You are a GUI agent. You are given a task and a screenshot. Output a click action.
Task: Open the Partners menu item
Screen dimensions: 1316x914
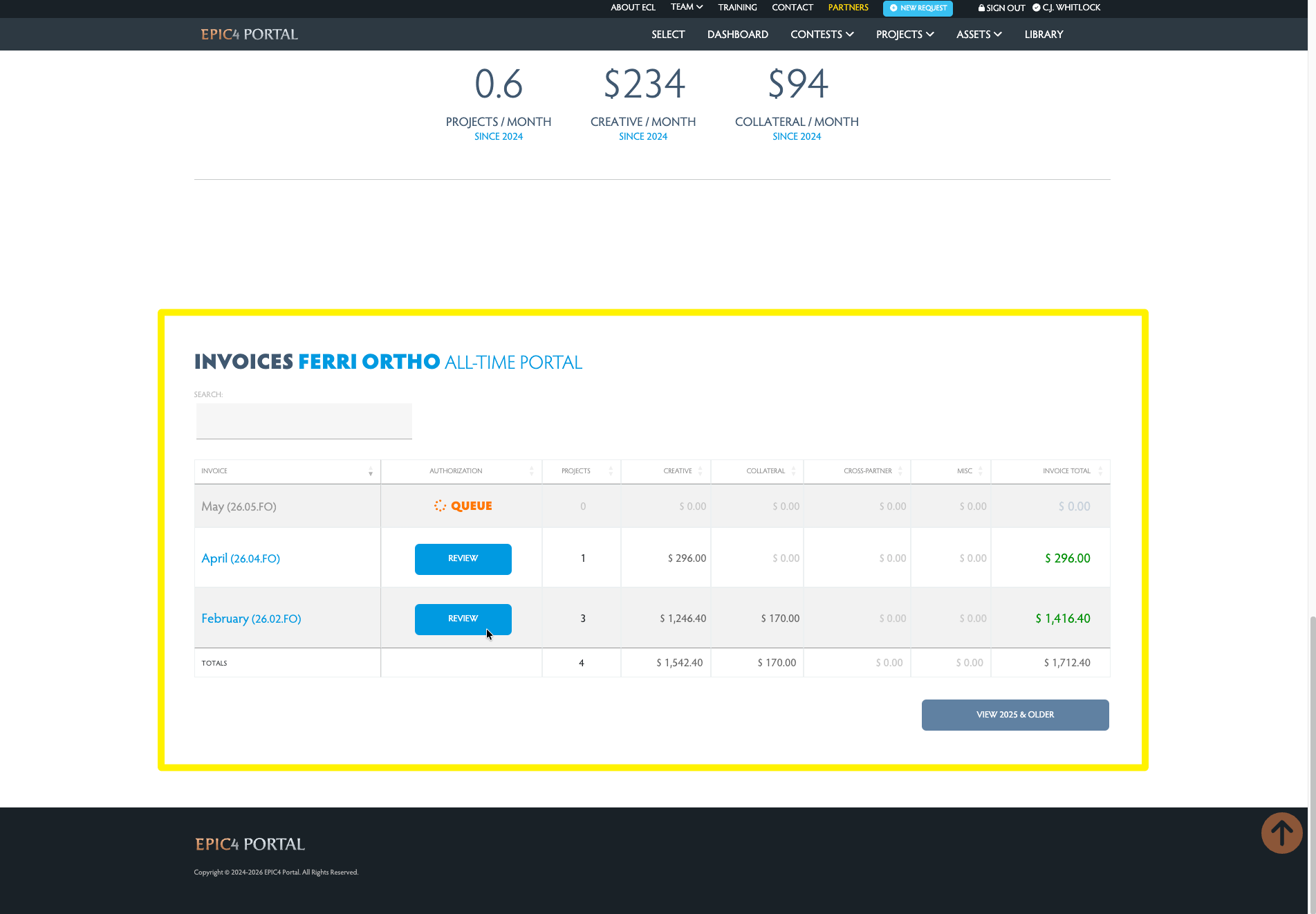tap(848, 8)
